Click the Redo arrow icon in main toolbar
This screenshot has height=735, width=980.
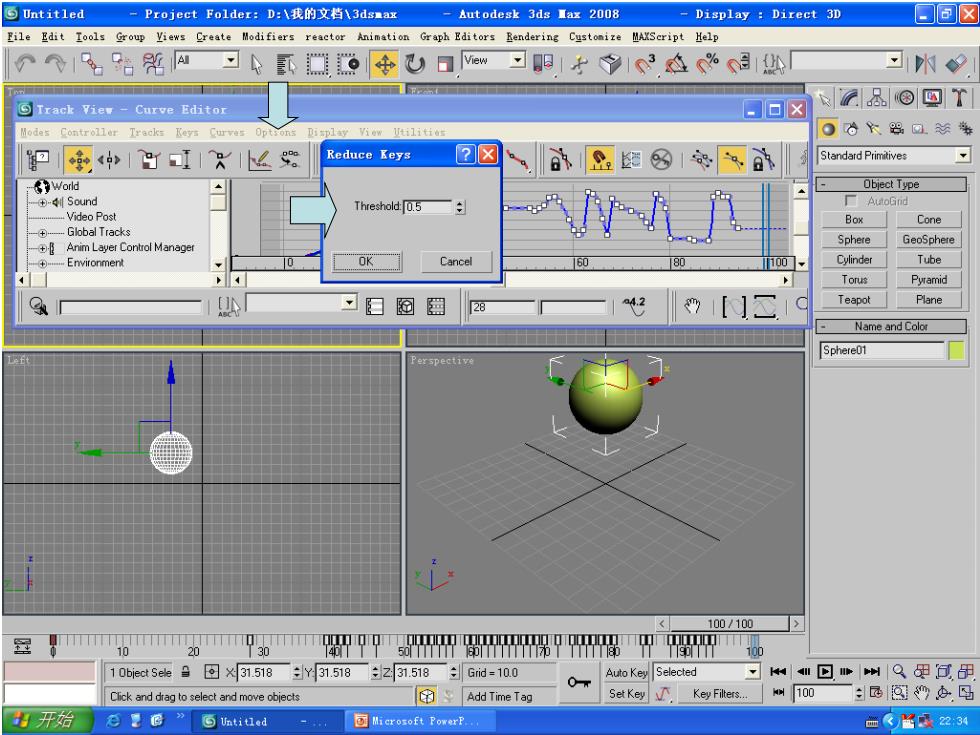(55, 63)
